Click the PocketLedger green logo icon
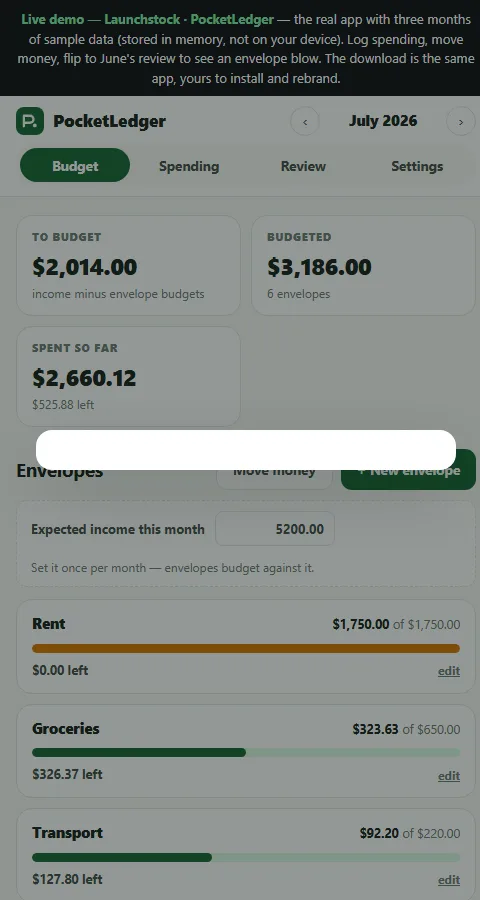 (30, 121)
